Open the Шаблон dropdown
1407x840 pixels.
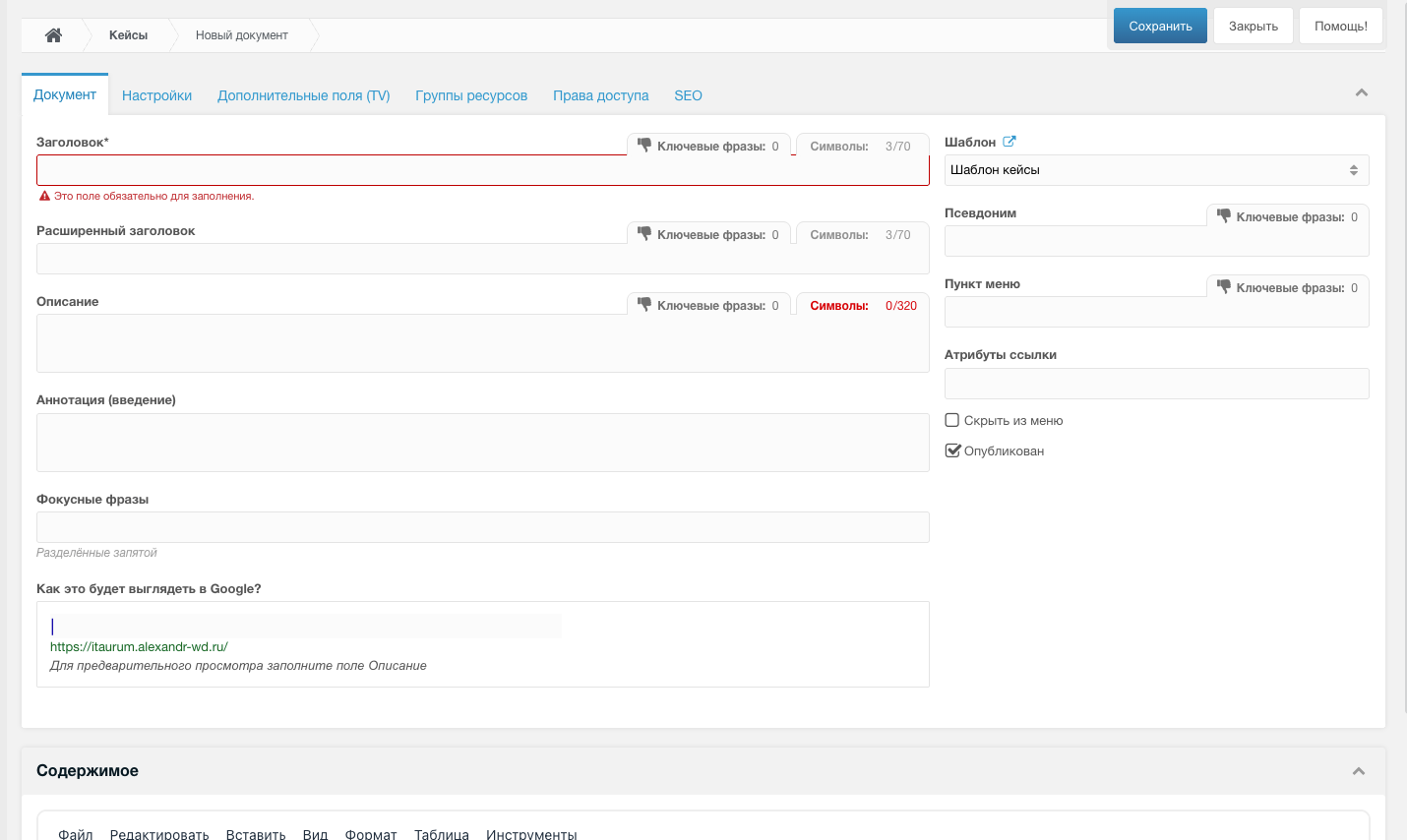[x=1155, y=170]
